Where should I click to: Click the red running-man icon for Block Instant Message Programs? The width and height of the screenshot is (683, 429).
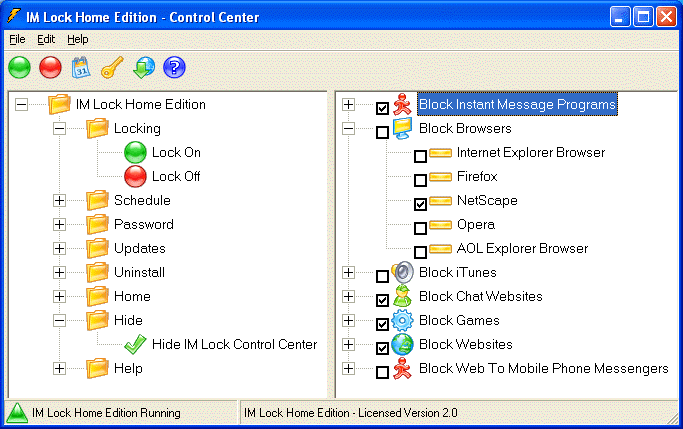(x=402, y=105)
